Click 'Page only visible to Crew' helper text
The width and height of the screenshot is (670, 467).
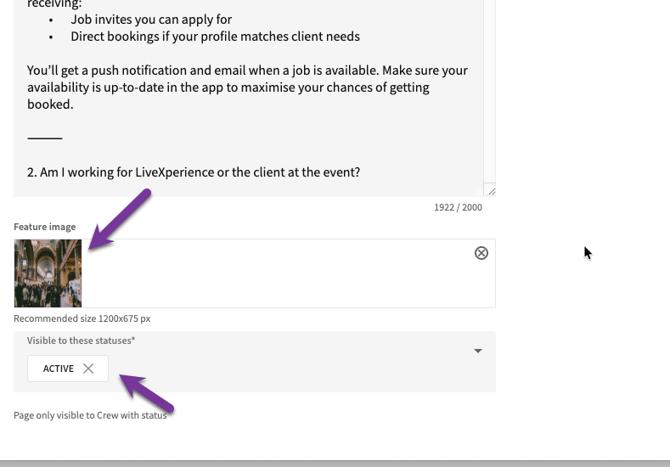coord(90,415)
